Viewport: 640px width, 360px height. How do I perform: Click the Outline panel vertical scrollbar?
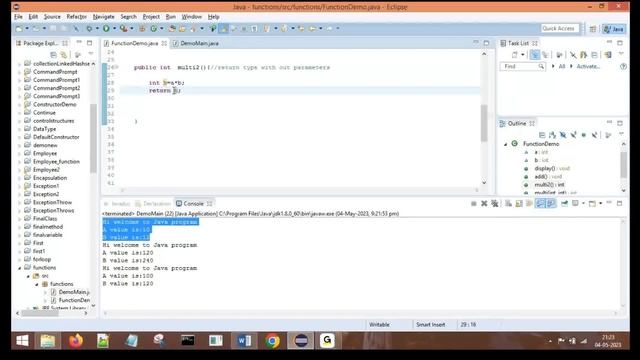coord(624,164)
